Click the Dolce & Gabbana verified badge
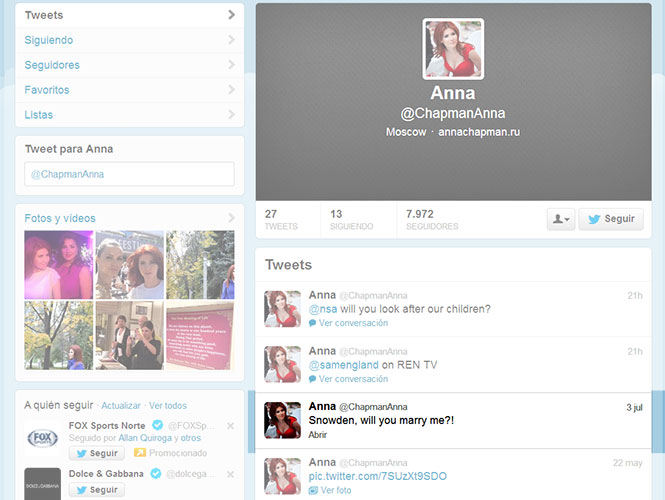 click(x=156, y=473)
